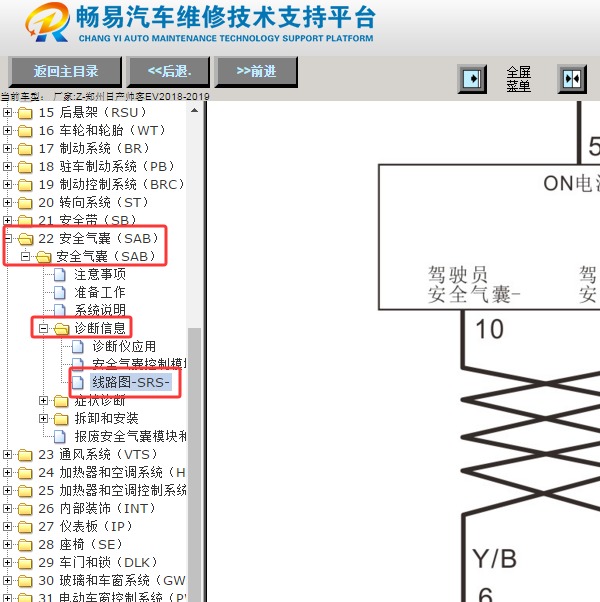The width and height of the screenshot is (600, 602).
Task: Click page icon beside 诊断仪应用
Action: 78,347
